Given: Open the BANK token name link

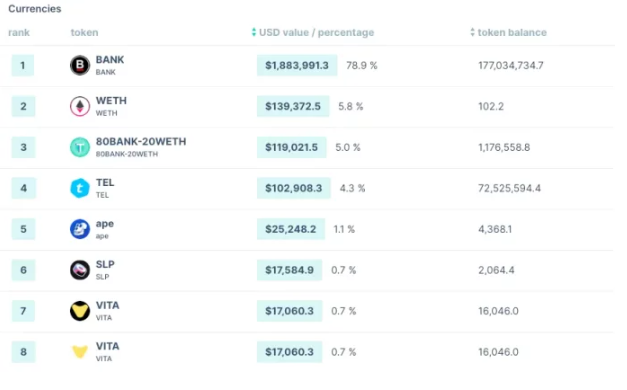Looking at the screenshot, I should point(110,60).
